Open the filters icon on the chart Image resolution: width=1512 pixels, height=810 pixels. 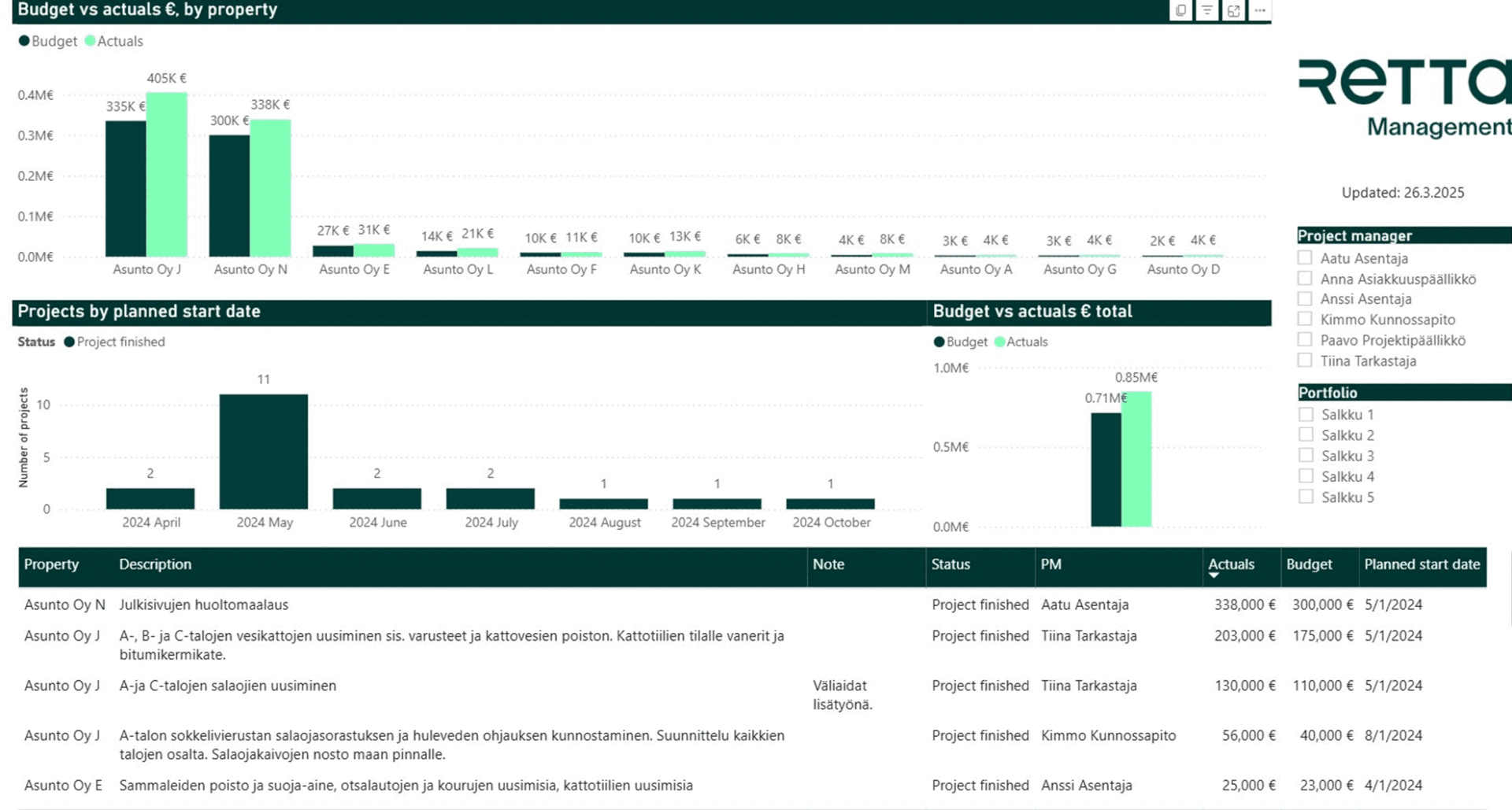pos(1207,10)
